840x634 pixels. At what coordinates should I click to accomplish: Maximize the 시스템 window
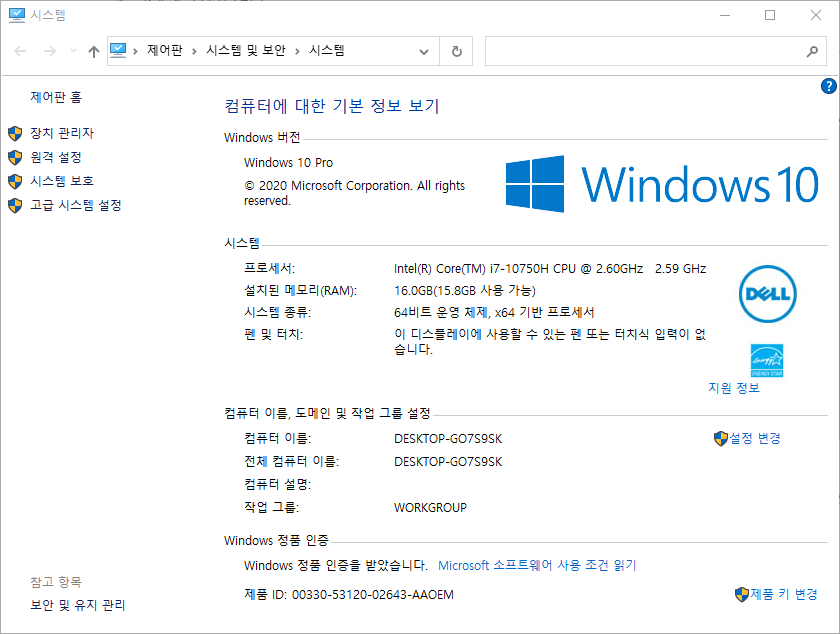tap(770, 15)
